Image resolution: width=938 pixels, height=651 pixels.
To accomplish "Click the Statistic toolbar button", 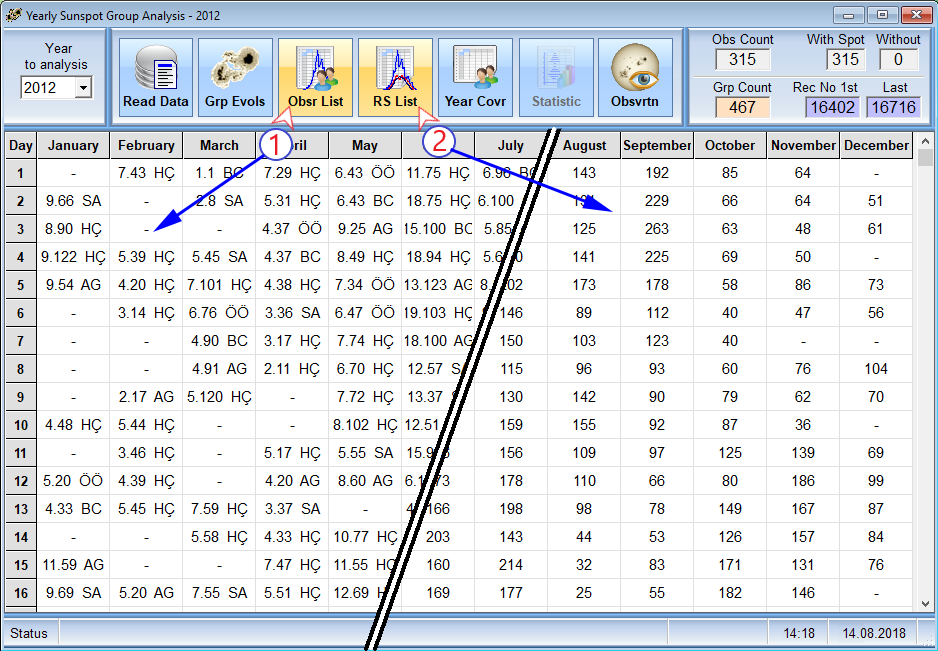I will click(x=556, y=78).
